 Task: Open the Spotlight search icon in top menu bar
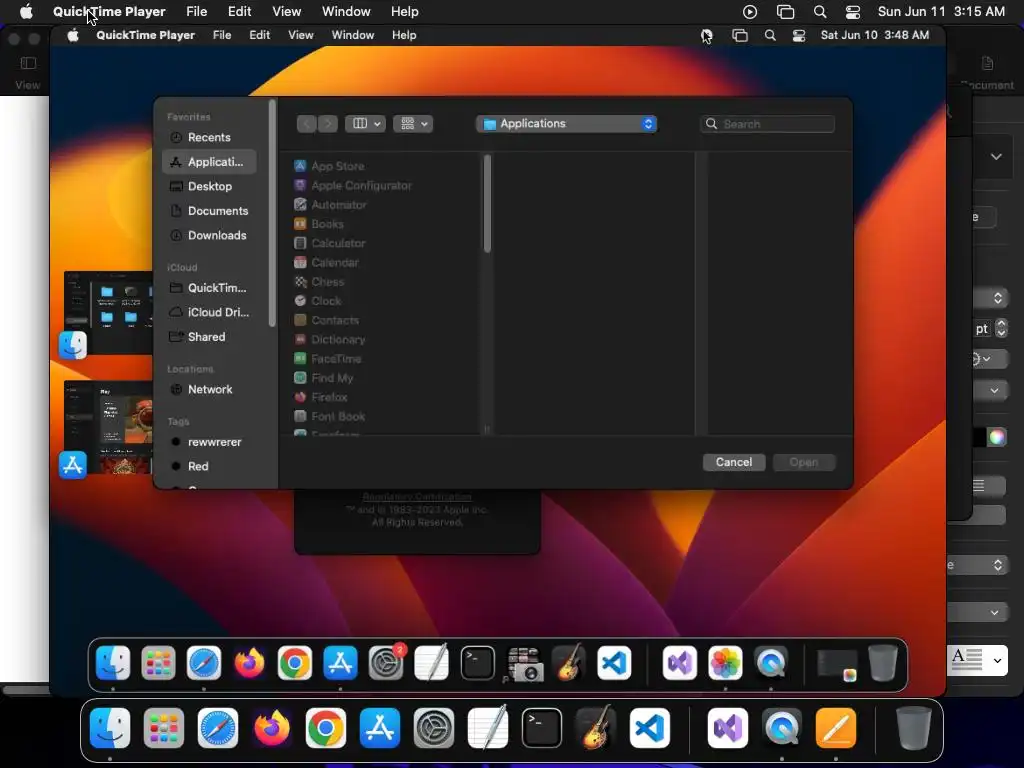tap(820, 12)
